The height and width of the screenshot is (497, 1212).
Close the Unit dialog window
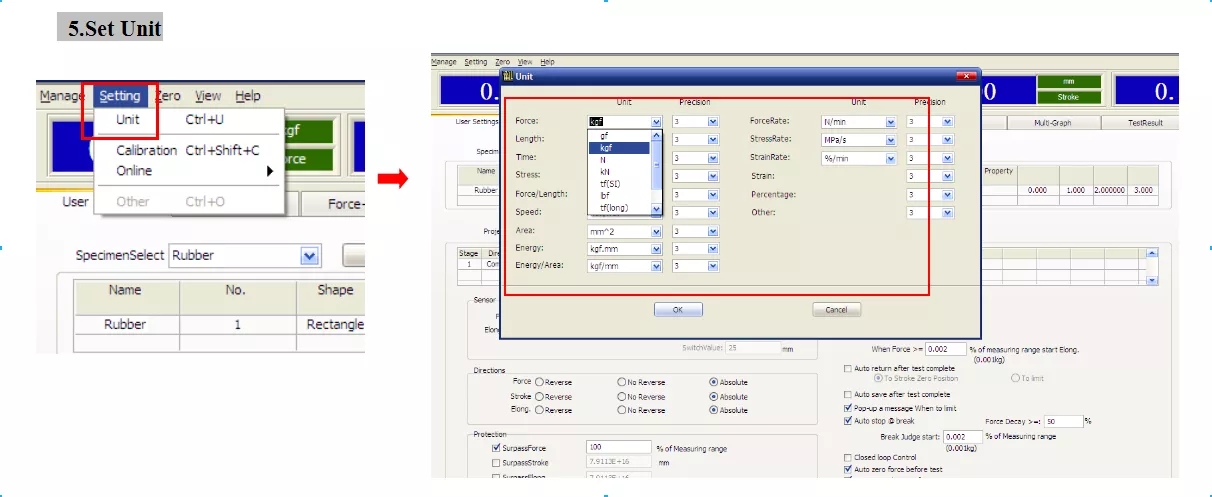pos(965,76)
